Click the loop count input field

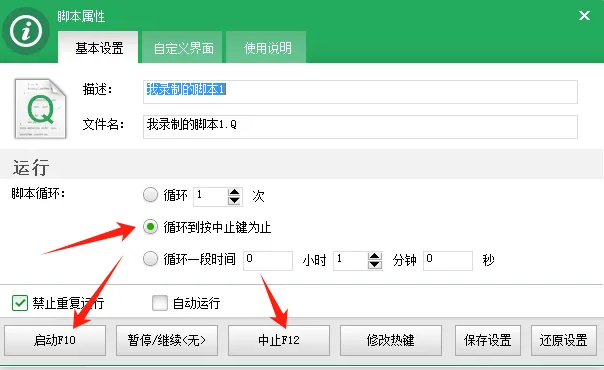[x=210, y=196]
